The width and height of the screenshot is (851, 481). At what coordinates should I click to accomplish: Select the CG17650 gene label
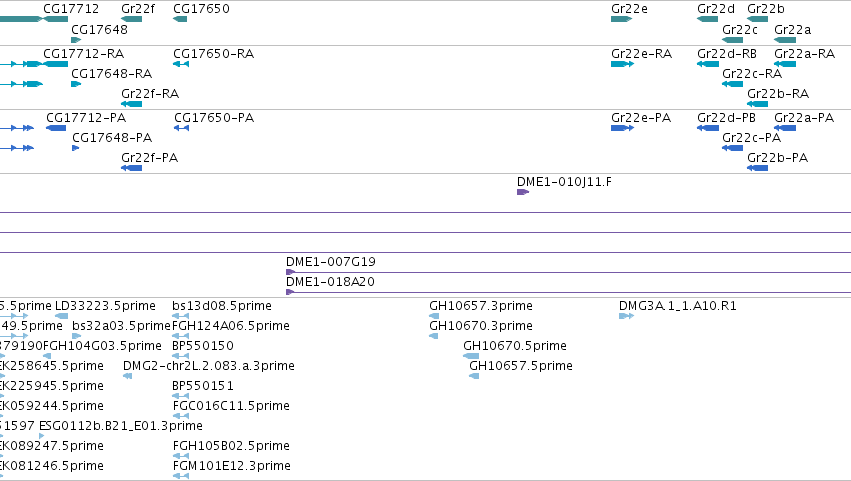tap(201, 9)
